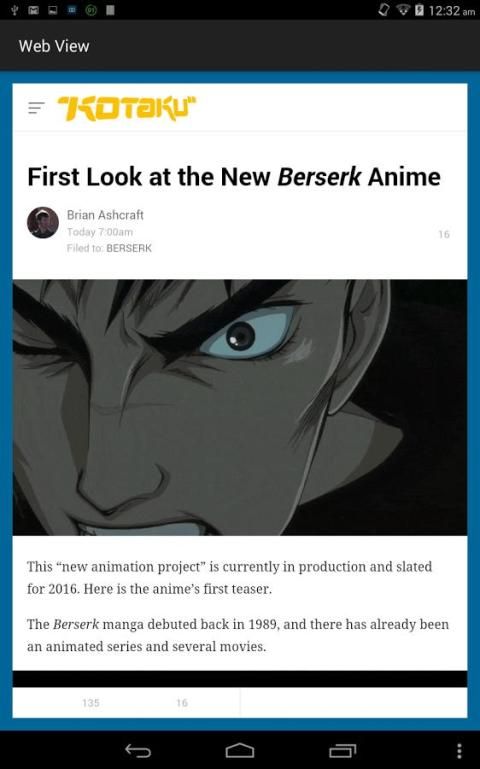Tap the black video bar below article
Image resolution: width=480 pixels, height=769 pixels.
pyautogui.click(x=240, y=679)
